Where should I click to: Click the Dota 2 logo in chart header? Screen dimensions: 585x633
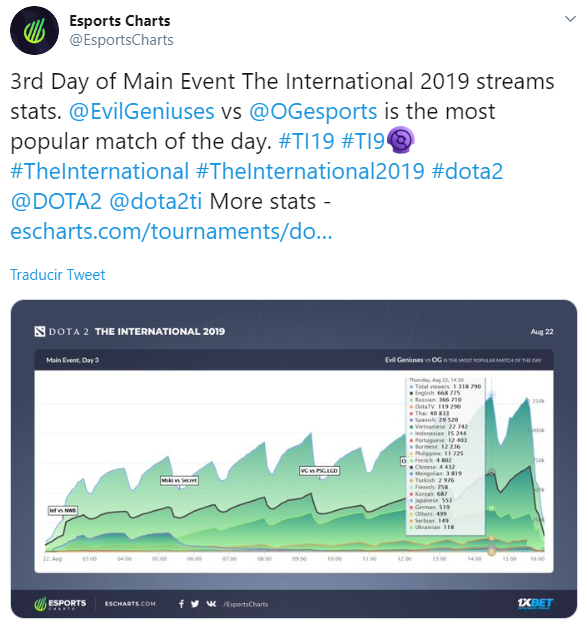point(40,331)
